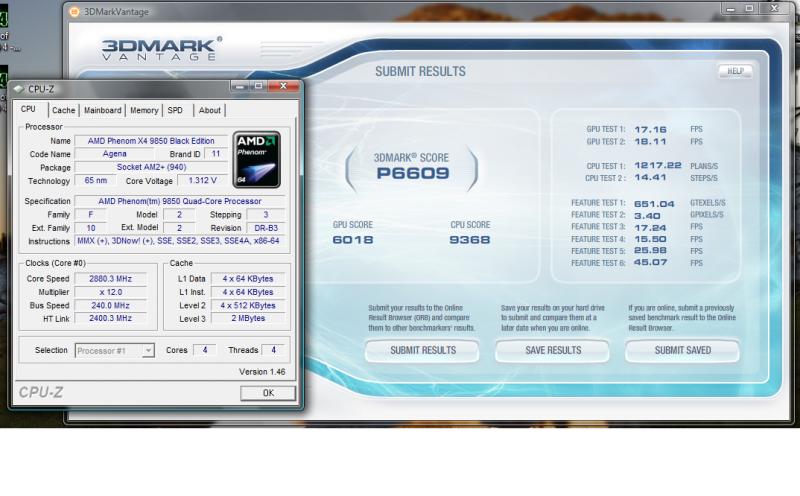Minimize the CPU-Z window

point(240,86)
